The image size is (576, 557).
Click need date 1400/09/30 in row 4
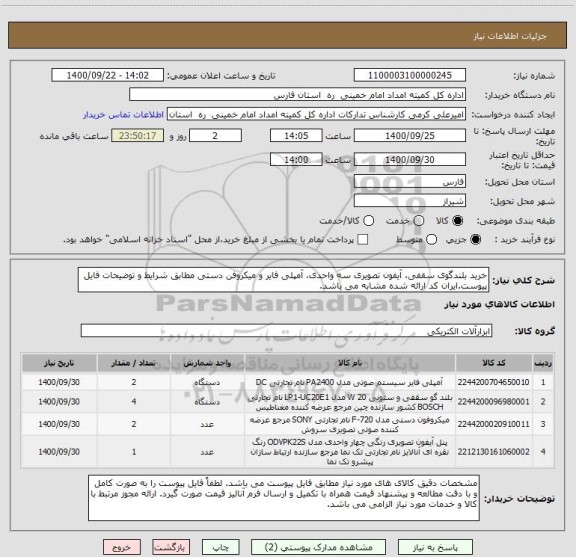coord(59,452)
